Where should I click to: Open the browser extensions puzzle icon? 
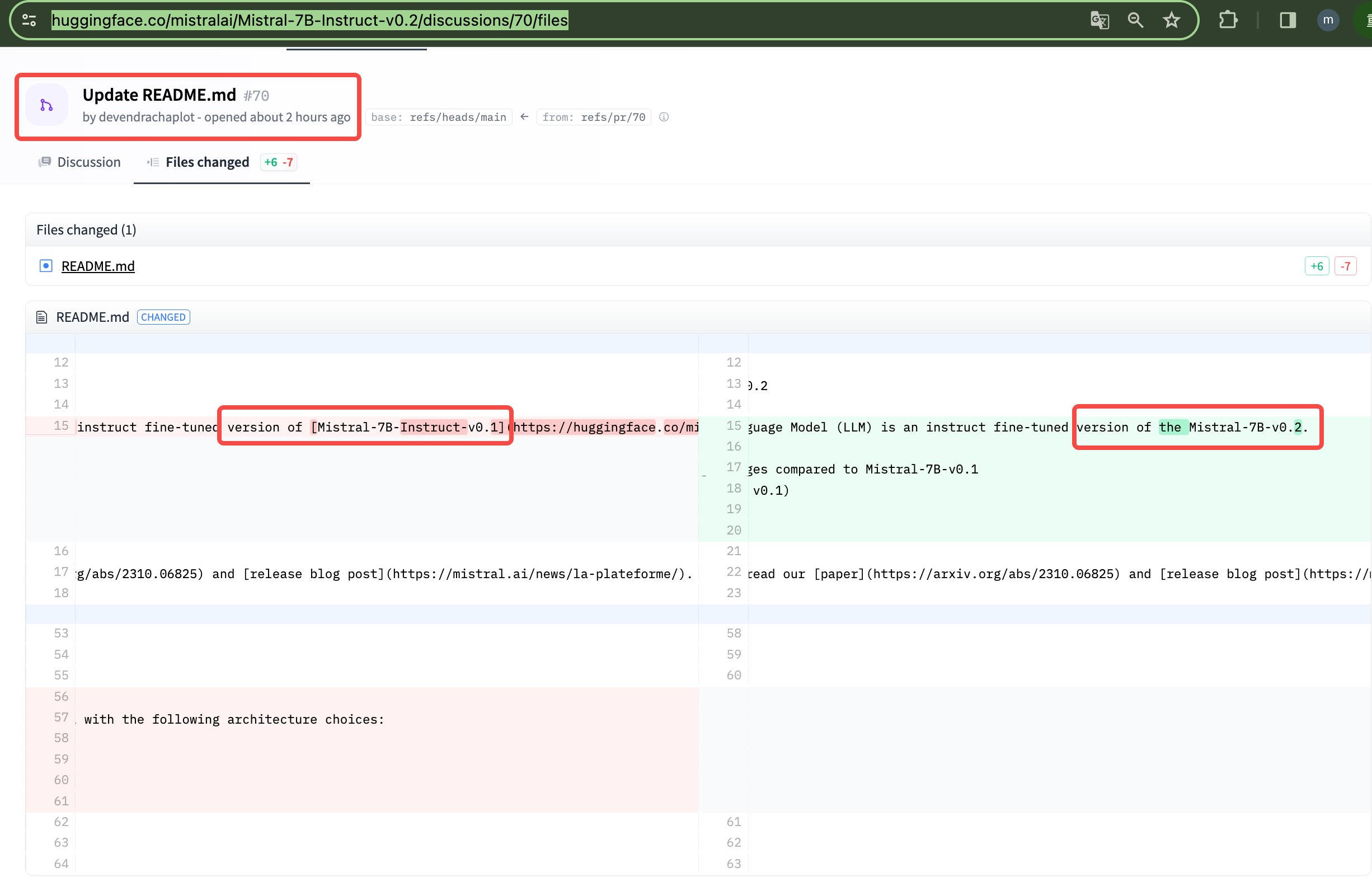[x=1228, y=21]
